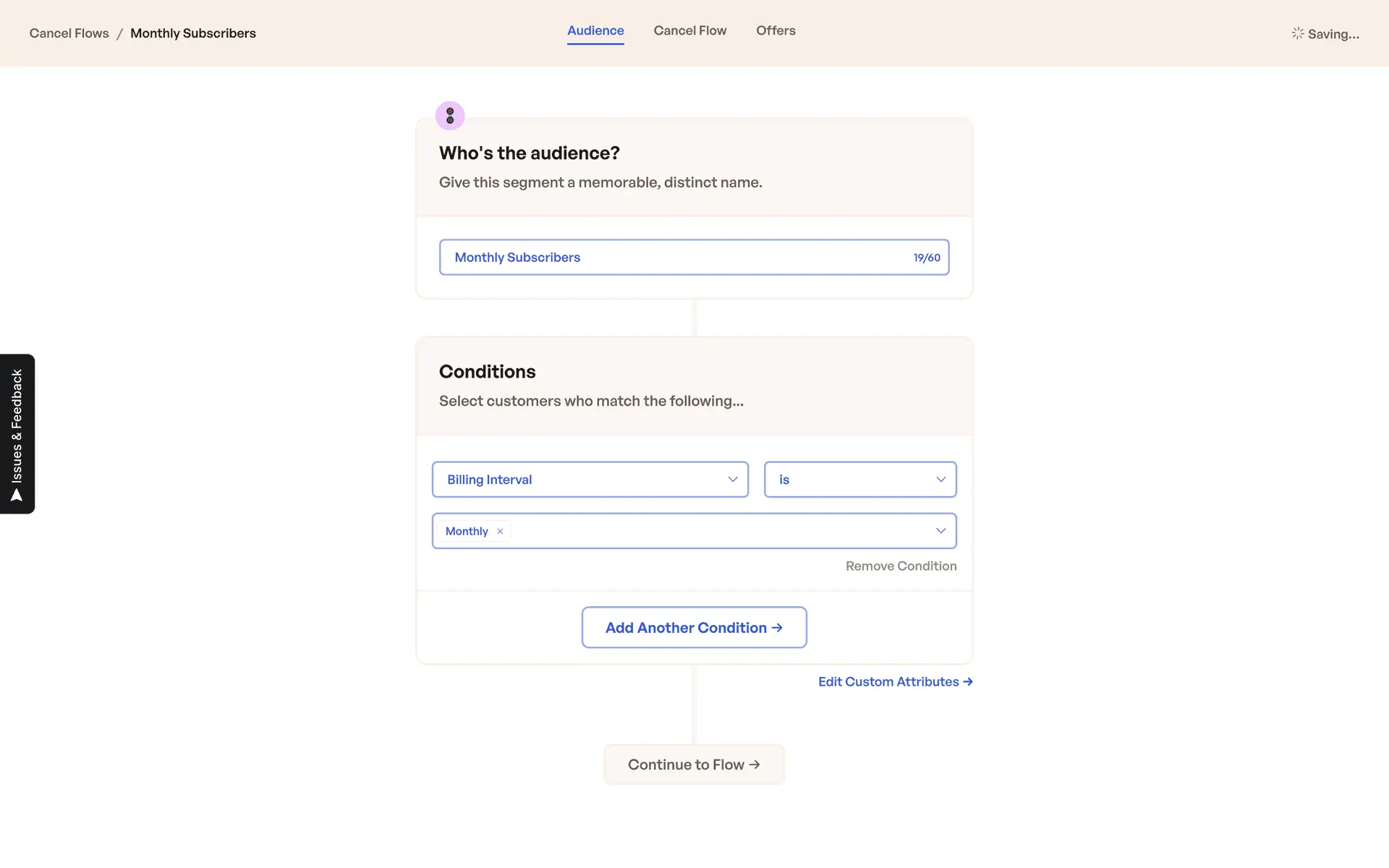Remove the Monthly tag with its X
The height and width of the screenshot is (868, 1389).
(x=500, y=532)
